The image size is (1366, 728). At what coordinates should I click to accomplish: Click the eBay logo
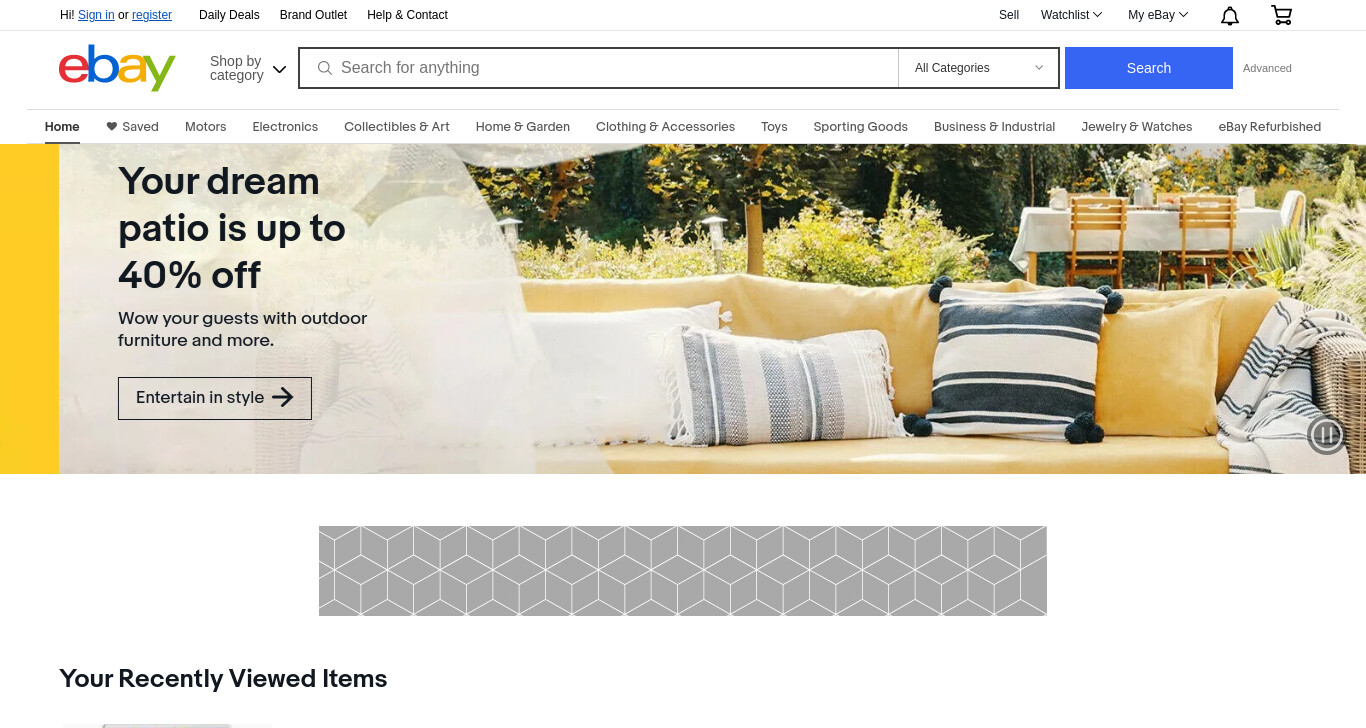[117, 68]
